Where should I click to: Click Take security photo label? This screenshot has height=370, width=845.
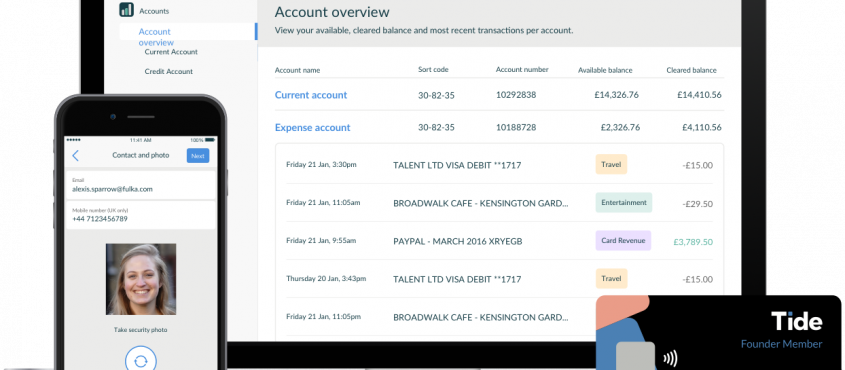(141, 330)
